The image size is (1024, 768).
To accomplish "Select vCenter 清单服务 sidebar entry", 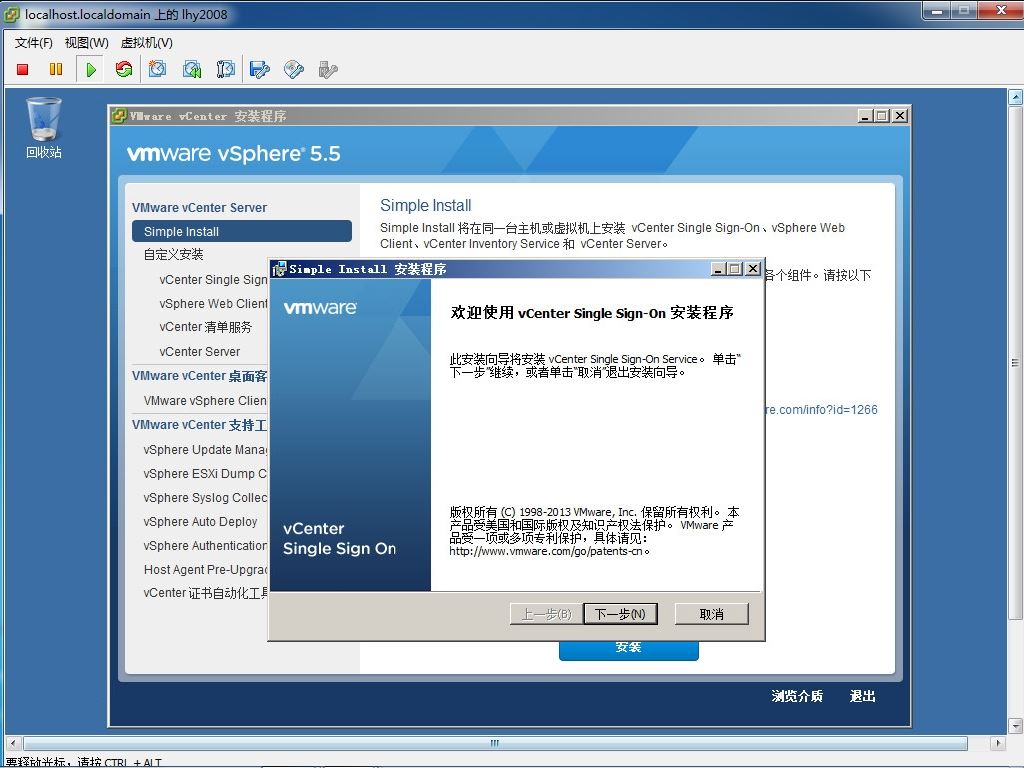I will click(205, 327).
